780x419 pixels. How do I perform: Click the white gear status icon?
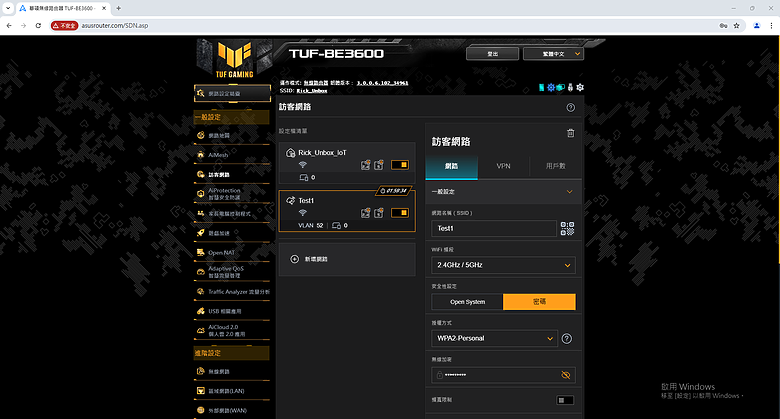(x=580, y=88)
